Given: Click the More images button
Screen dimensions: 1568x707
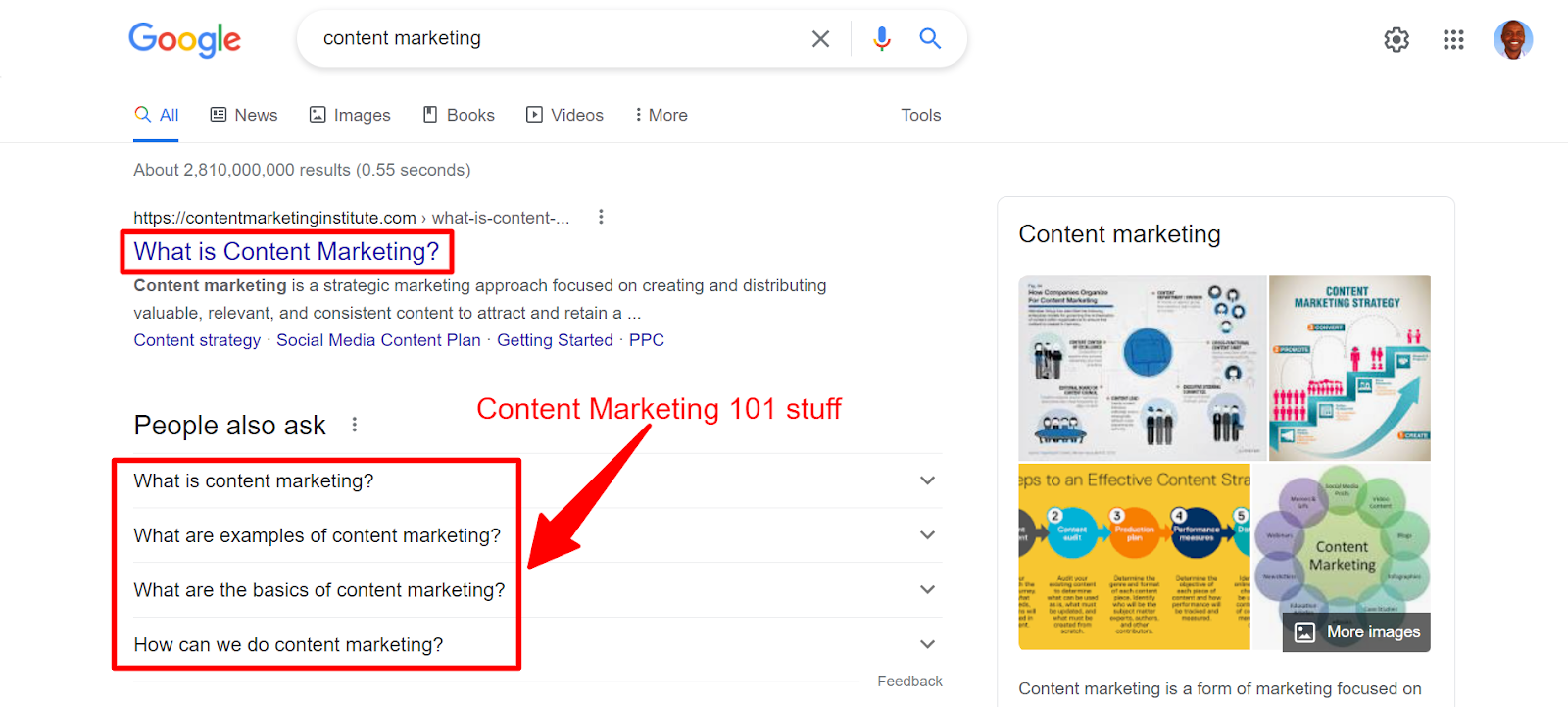Looking at the screenshot, I should [x=1356, y=632].
